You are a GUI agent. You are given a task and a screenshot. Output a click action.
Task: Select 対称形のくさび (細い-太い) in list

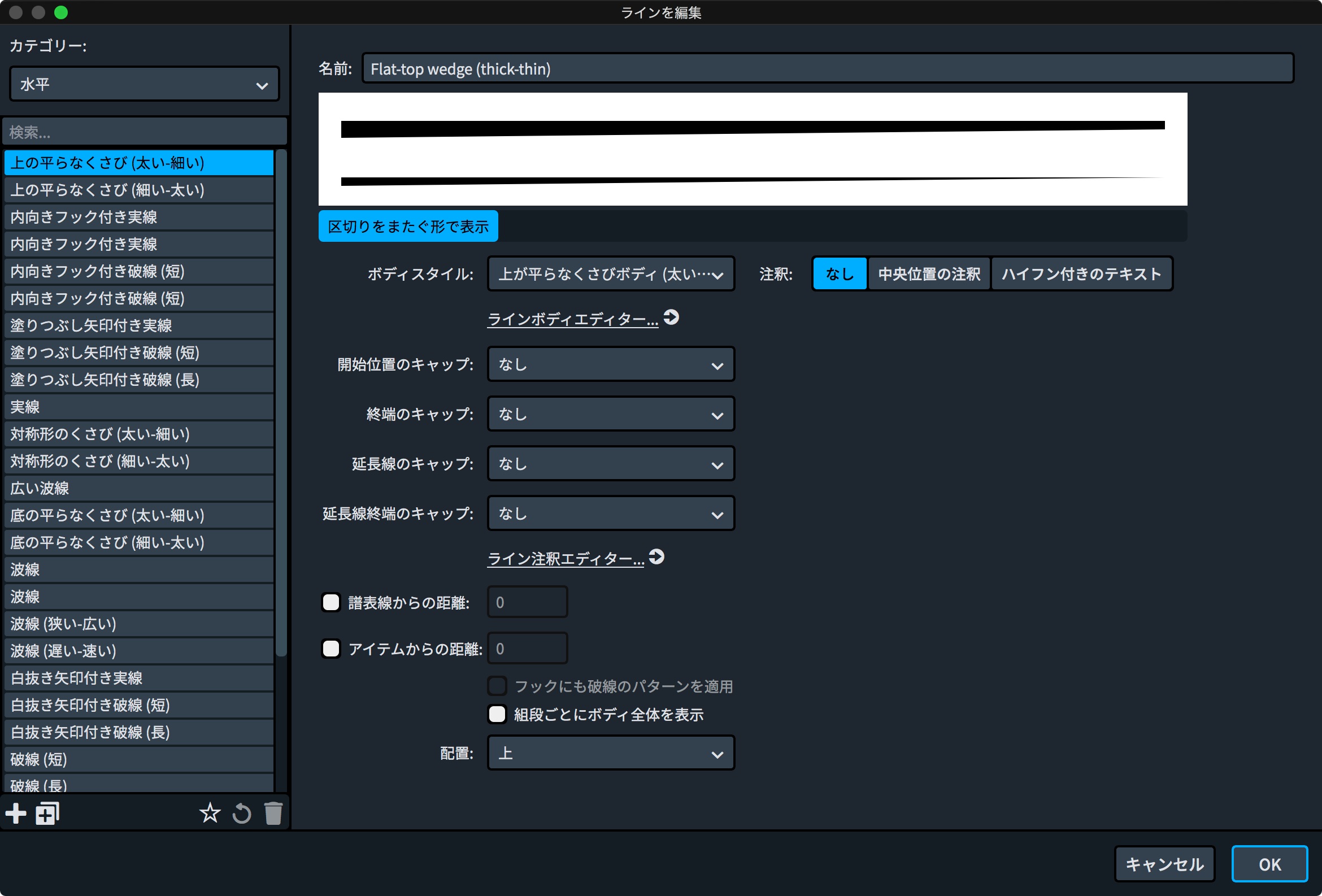139,461
